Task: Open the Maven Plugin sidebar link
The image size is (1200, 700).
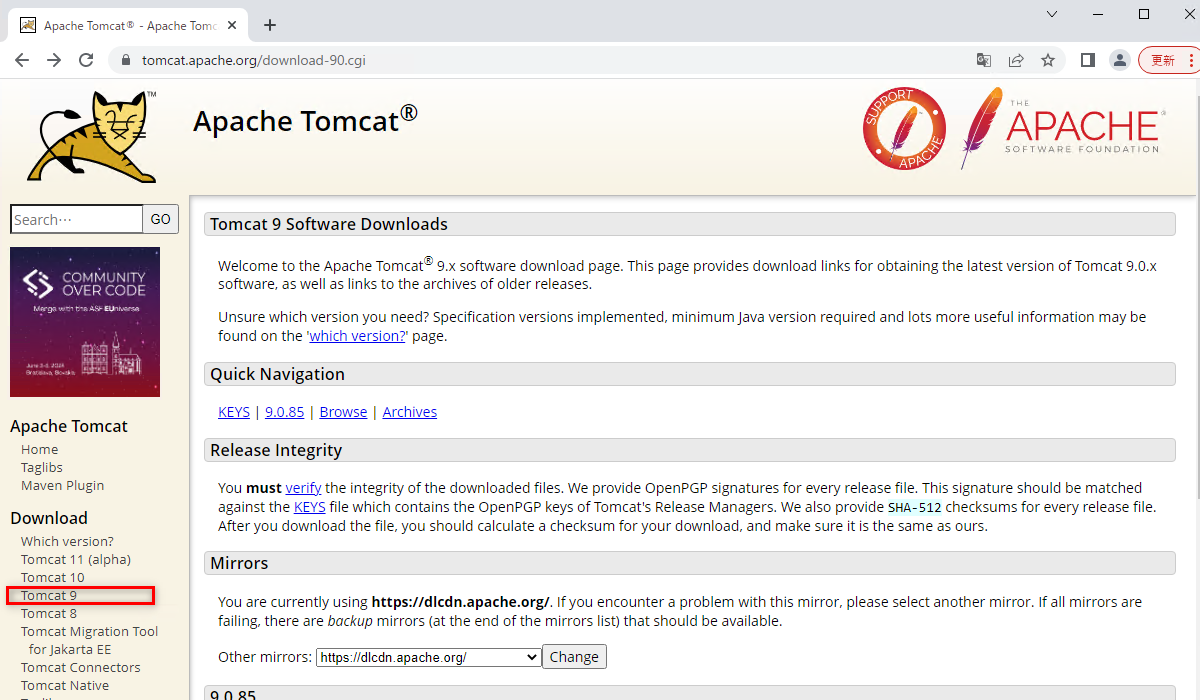Action: pos(62,485)
